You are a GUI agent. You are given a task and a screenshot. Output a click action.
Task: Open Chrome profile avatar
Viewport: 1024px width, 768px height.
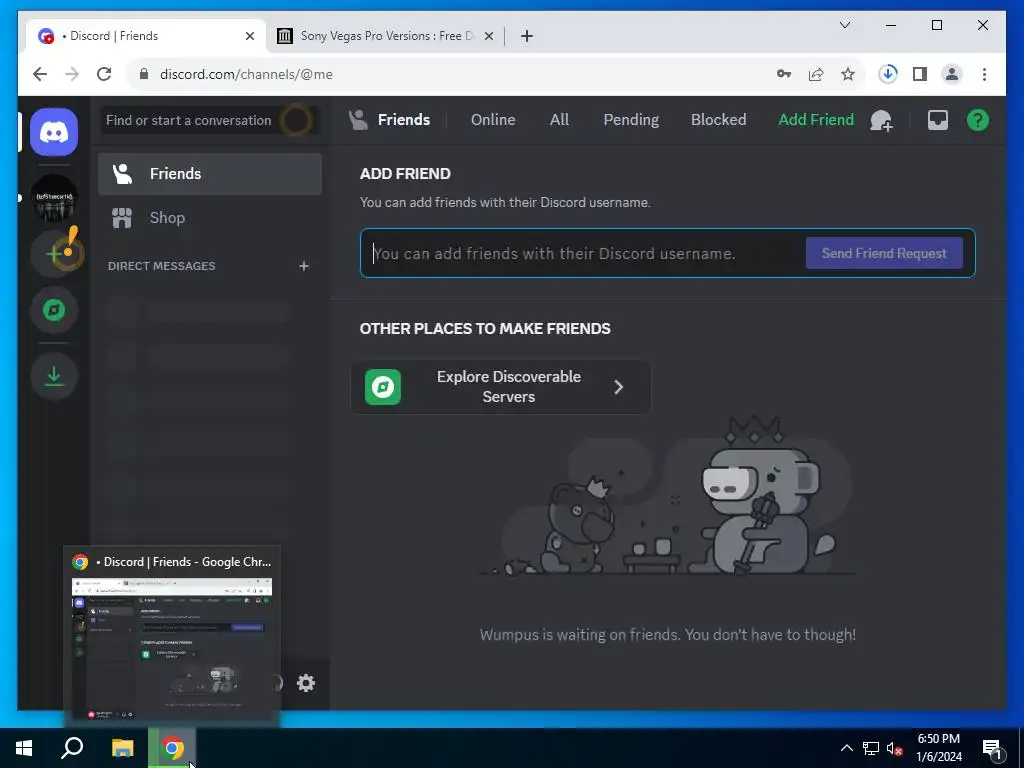pyautogui.click(x=952, y=74)
